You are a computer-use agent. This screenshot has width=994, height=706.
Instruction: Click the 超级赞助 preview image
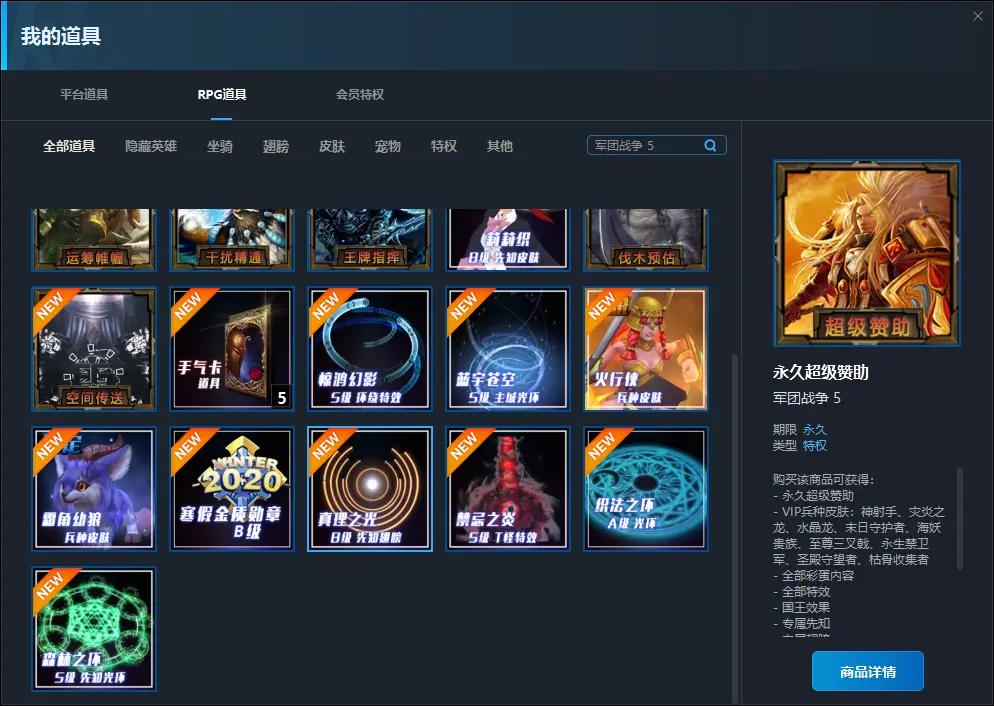pyautogui.click(x=867, y=253)
